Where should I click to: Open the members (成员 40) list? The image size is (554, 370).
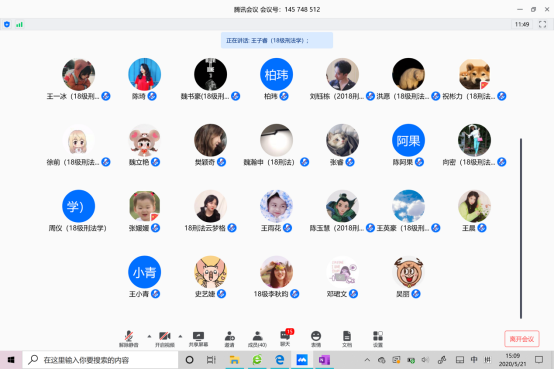click(258, 339)
